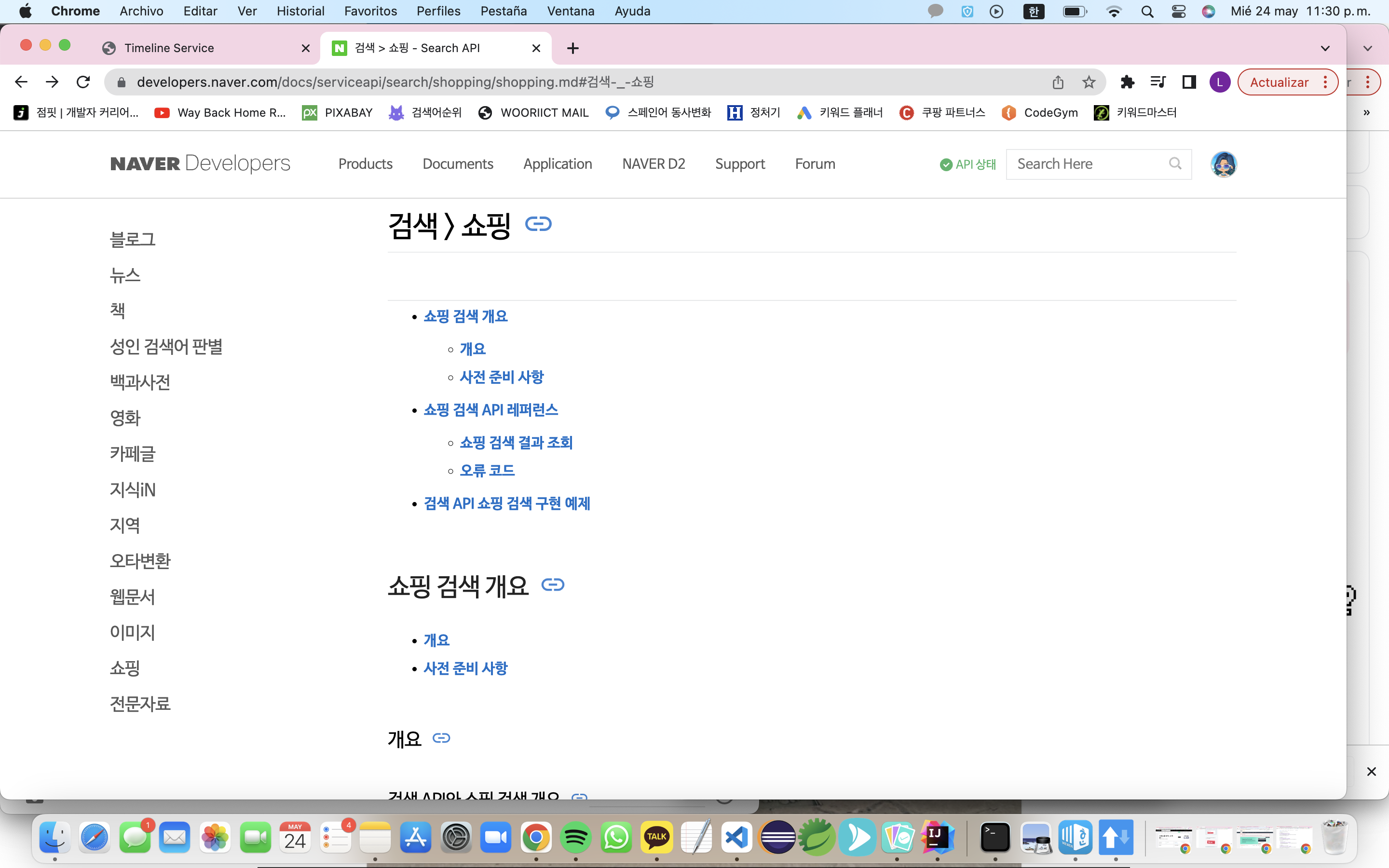Open KakaoTalk from the dock

pos(656,838)
